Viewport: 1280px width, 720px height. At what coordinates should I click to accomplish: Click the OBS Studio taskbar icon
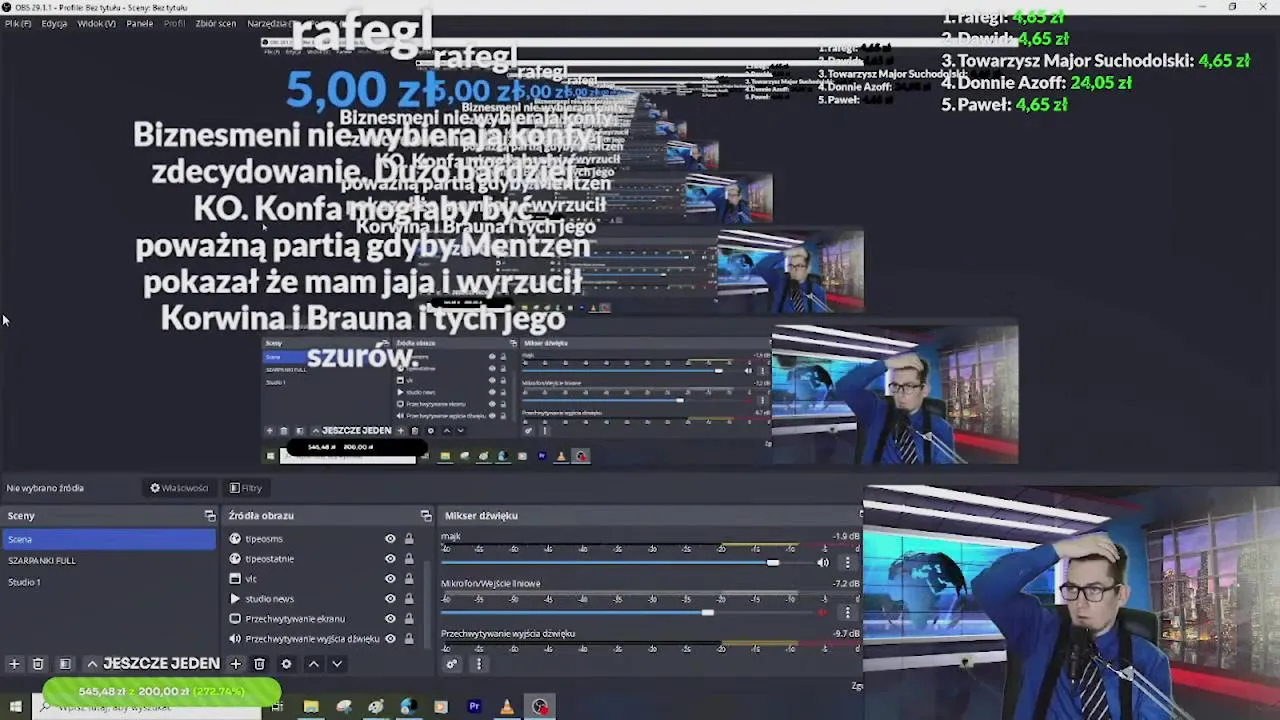coord(540,707)
